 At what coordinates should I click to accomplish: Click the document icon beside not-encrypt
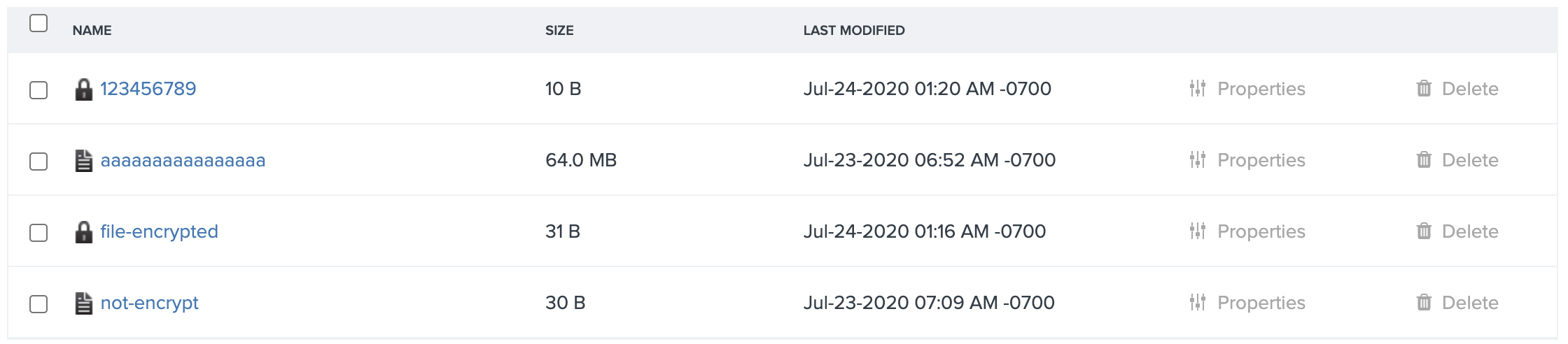[83, 303]
